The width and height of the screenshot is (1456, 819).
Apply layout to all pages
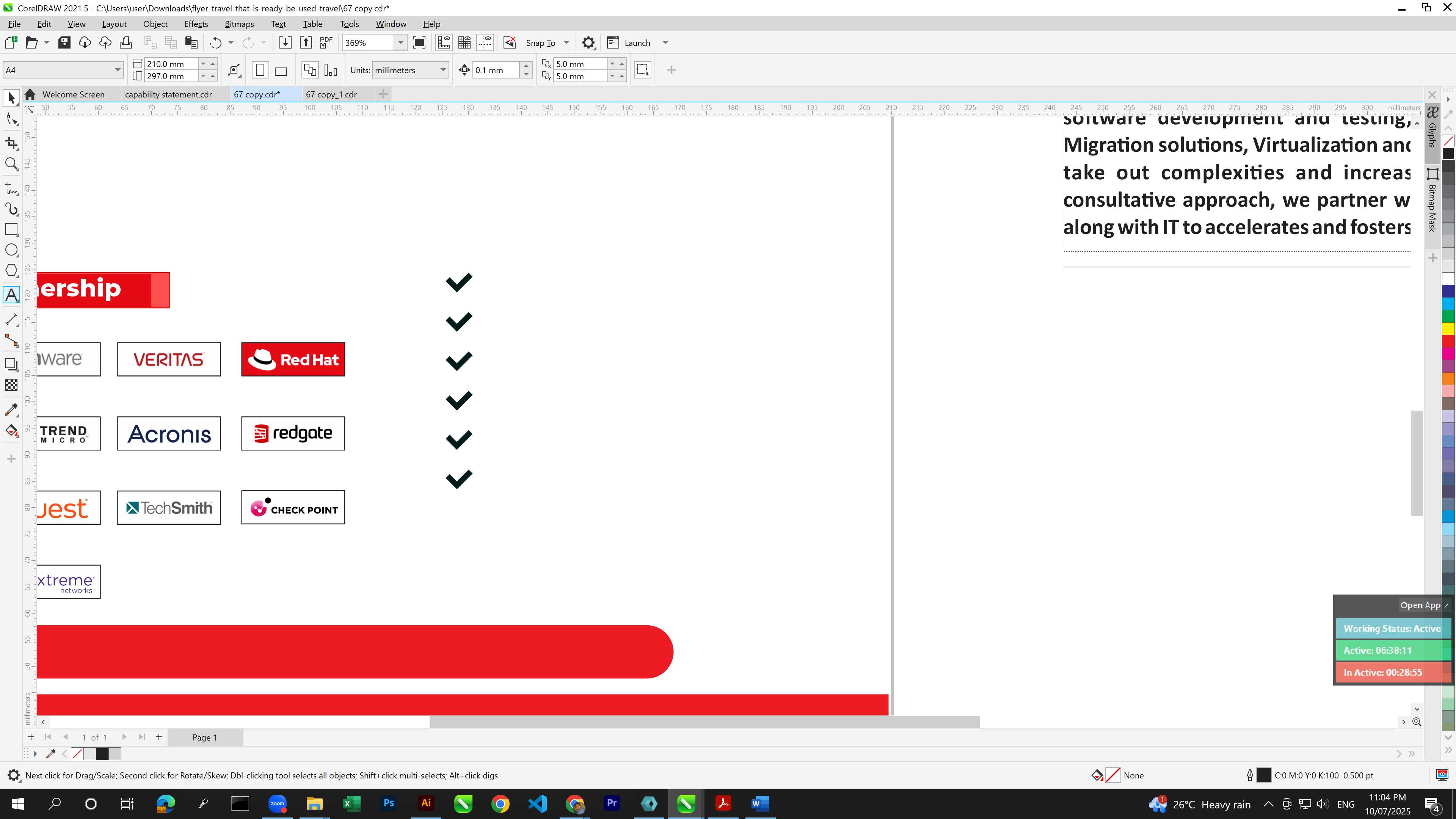coord(310,70)
